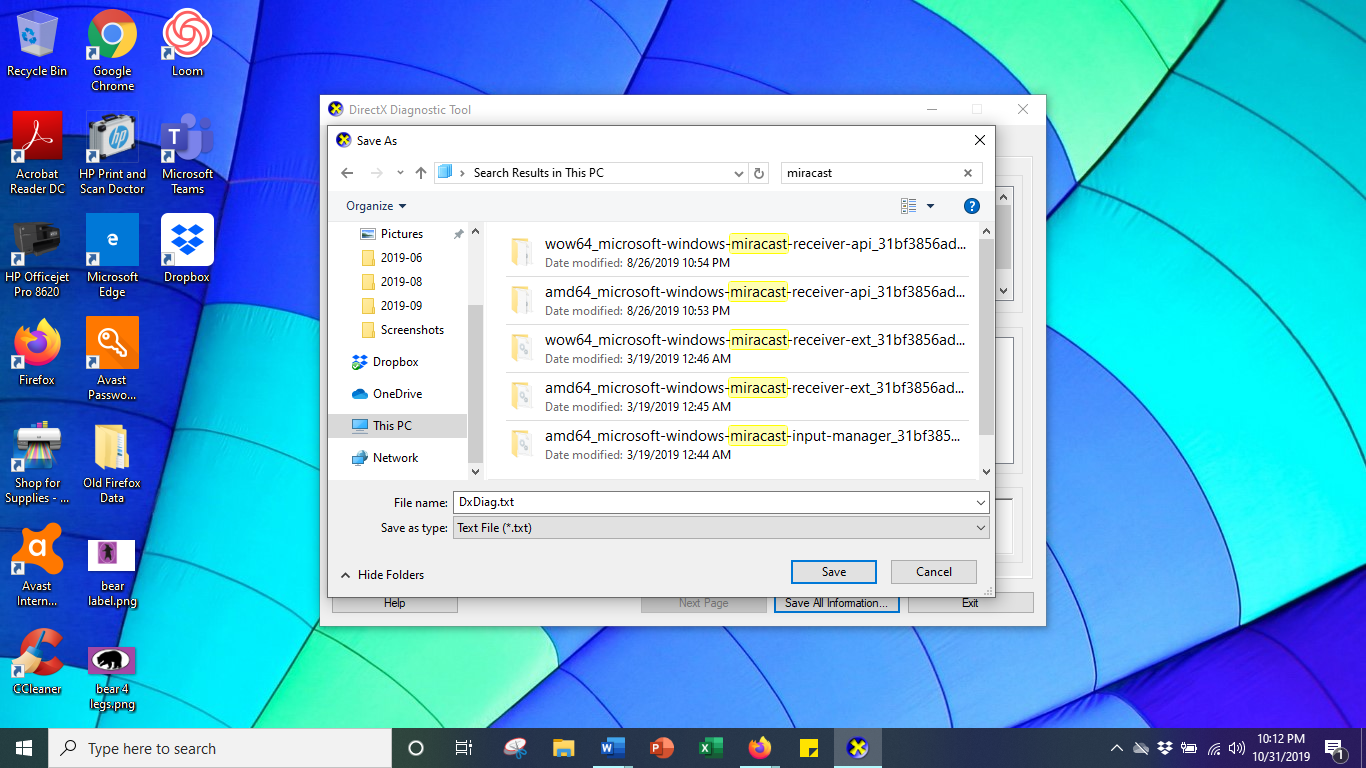The width and height of the screenshot is (1366, 768).
Task: Select the 2019-06 folder
Action: (x=401, y=258)
